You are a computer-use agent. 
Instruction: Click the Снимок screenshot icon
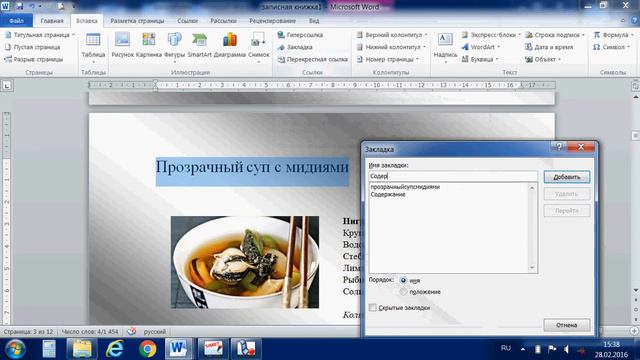click(x=259, y=46)
